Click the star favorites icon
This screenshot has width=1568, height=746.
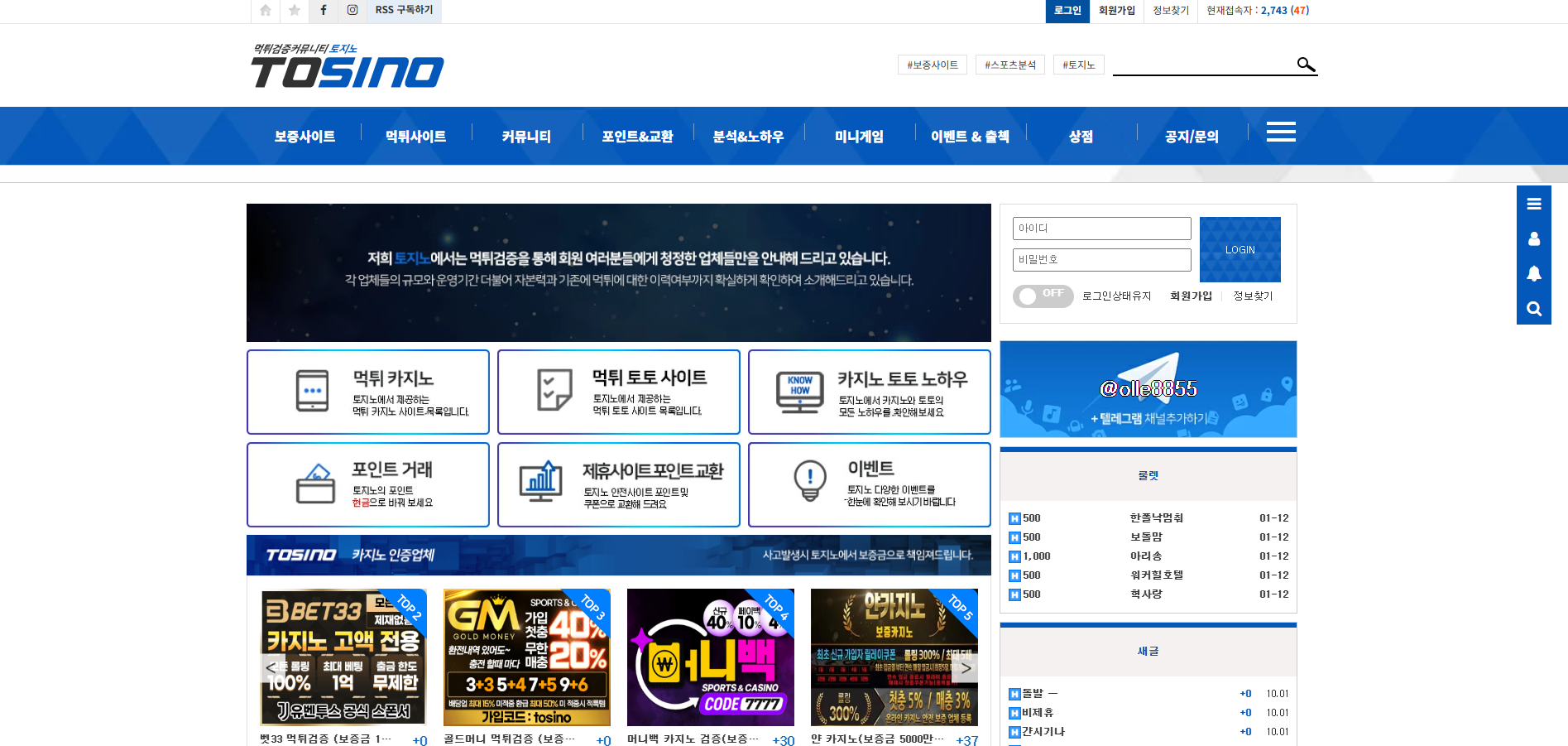(295, 11)
